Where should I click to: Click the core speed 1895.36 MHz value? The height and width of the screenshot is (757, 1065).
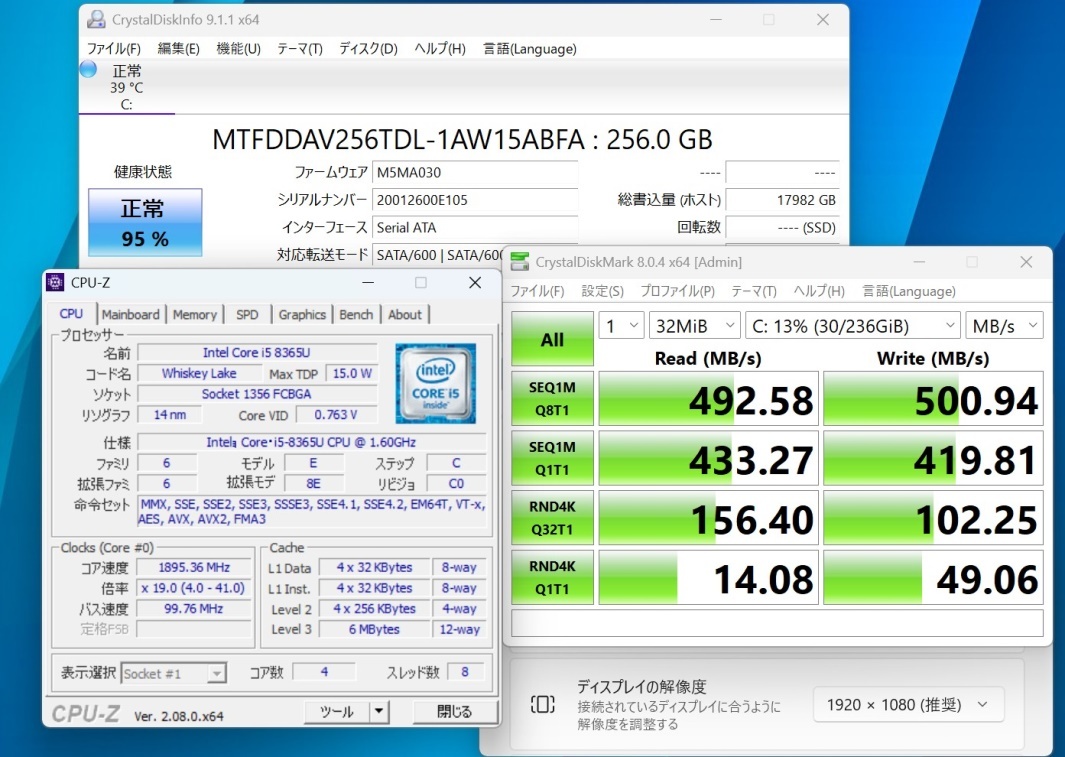click(194, 567)
